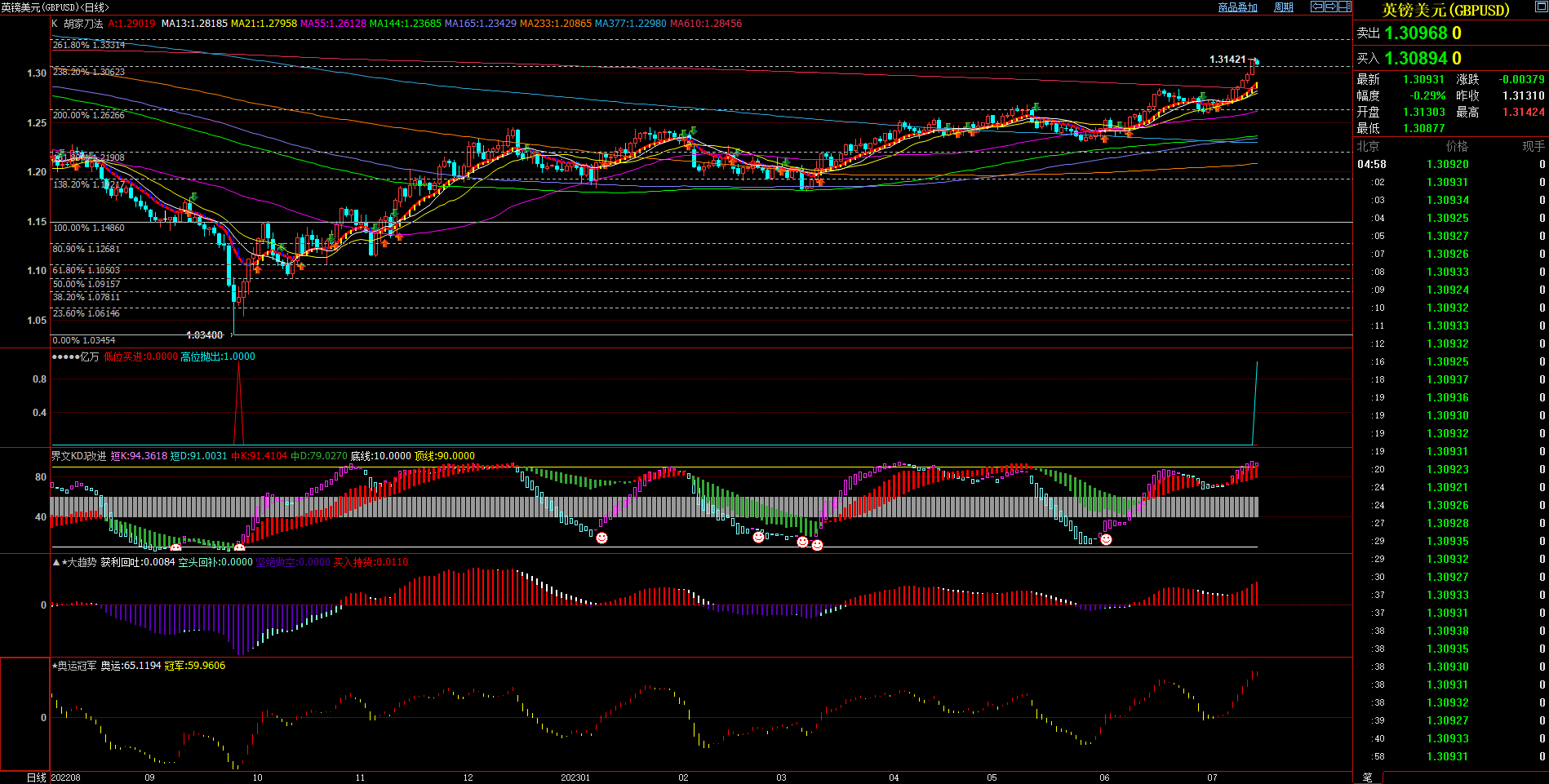Click the latest candle marker at 1.31421
The width and height of the screenshot is (1549, 784).
click(1257, 62)
